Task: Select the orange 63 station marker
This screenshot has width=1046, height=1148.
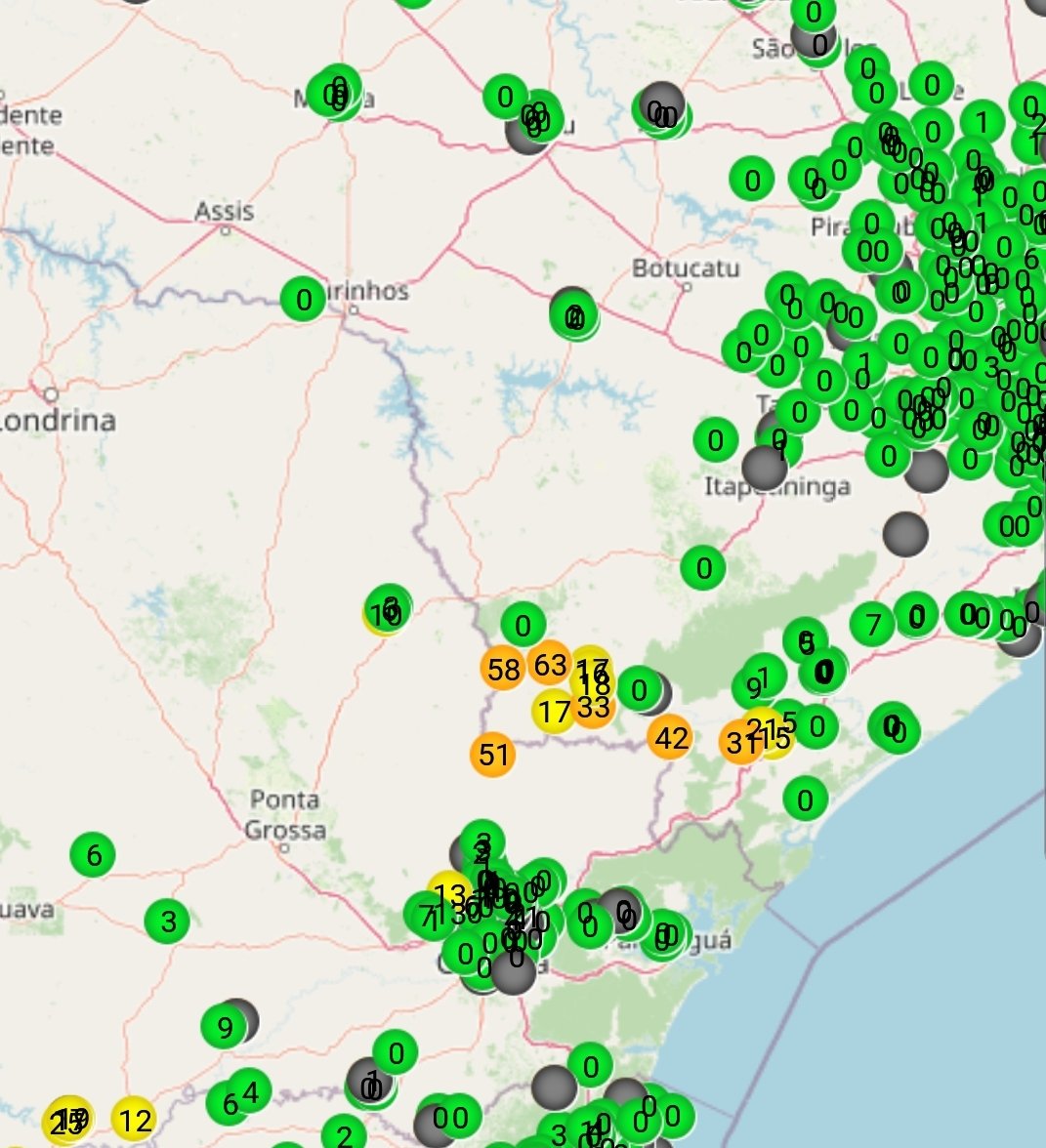Action: click(x=550, y=665)
